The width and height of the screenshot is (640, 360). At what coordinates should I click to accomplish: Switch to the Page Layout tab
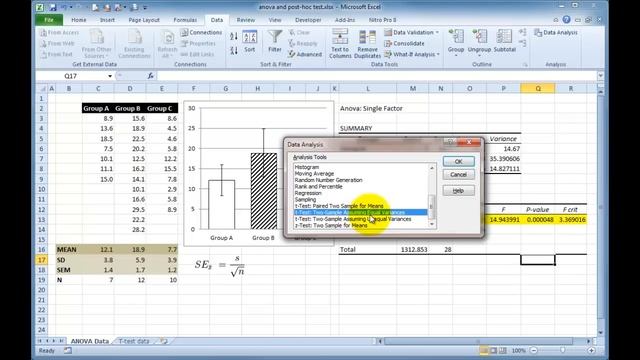(144, 20)
